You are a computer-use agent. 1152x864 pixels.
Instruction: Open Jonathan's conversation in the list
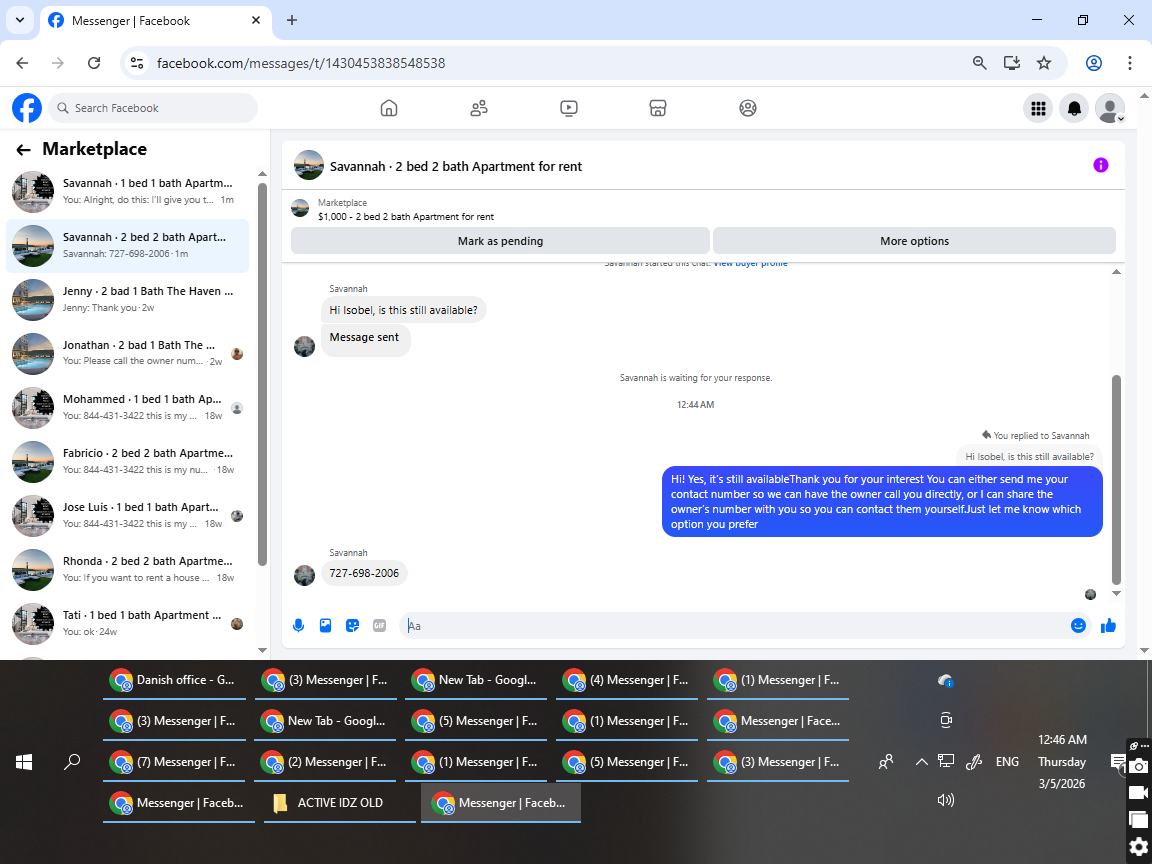click(128, 353)
